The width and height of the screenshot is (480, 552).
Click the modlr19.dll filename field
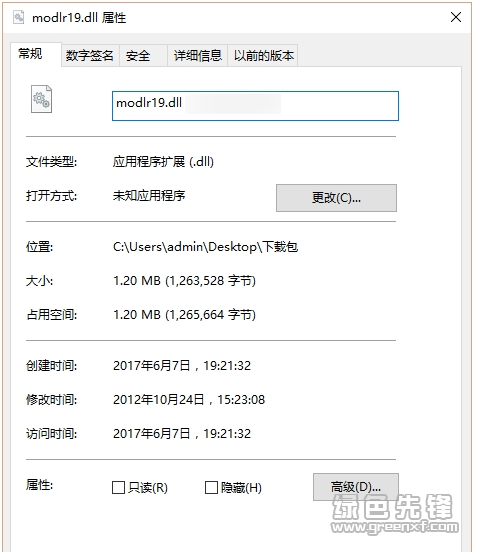click(255, 106)
